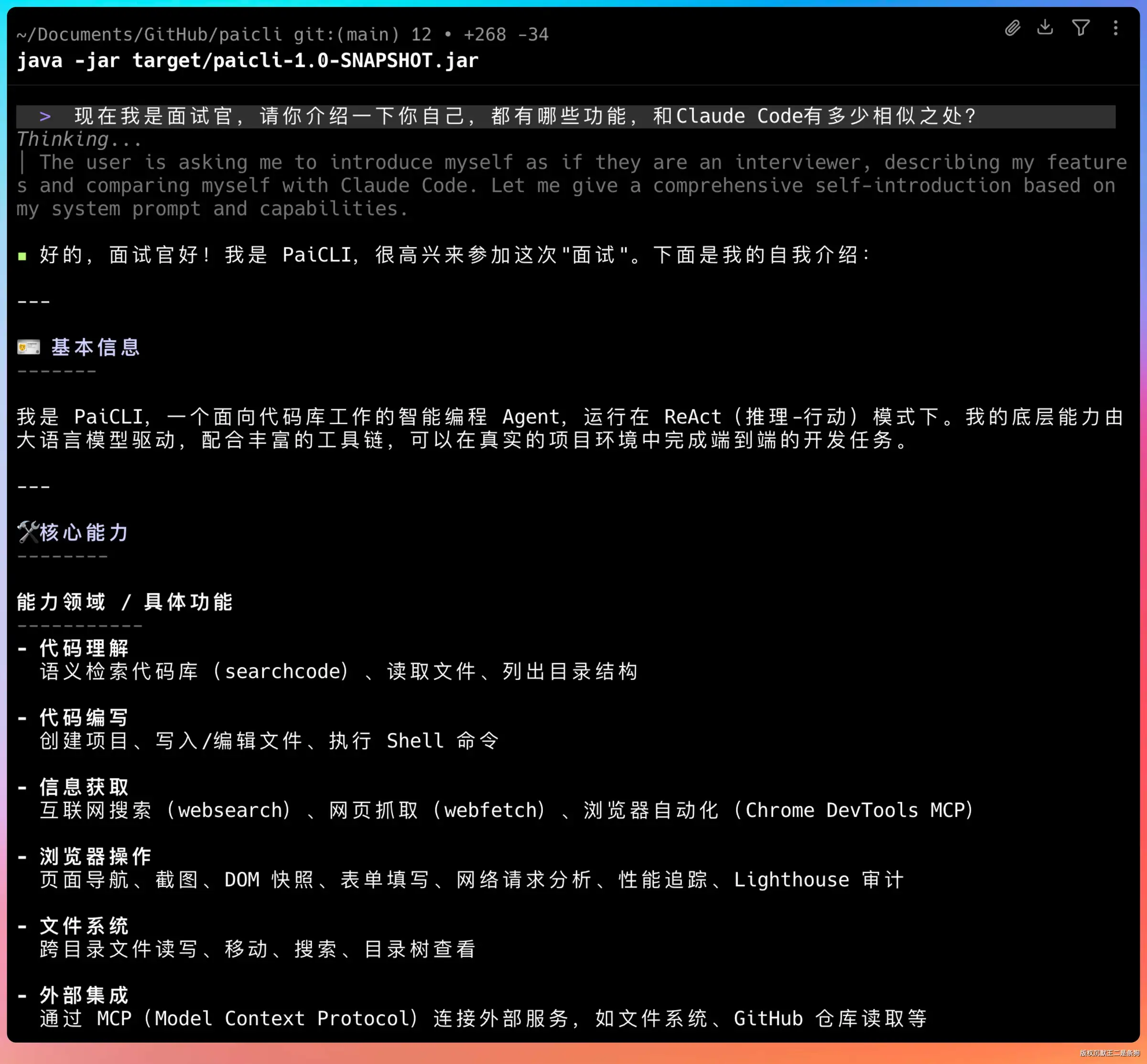Image resolution: width=1147 pixels, height=1064 pixels.
Task: Click the vertical bar beside thinking text
Action: point(22,162)
